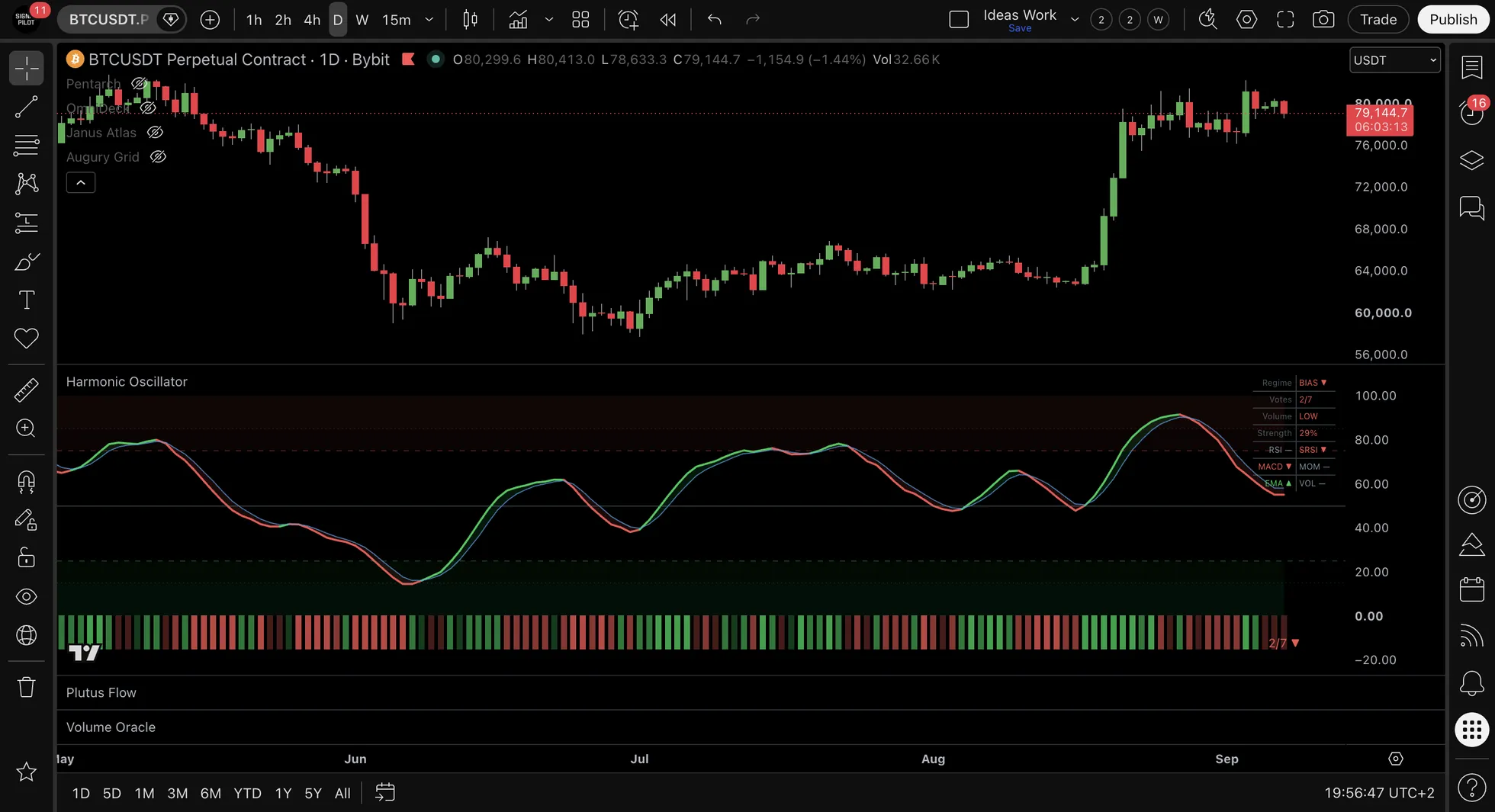Open the economic calendar icon

[x=1471, y=589]
